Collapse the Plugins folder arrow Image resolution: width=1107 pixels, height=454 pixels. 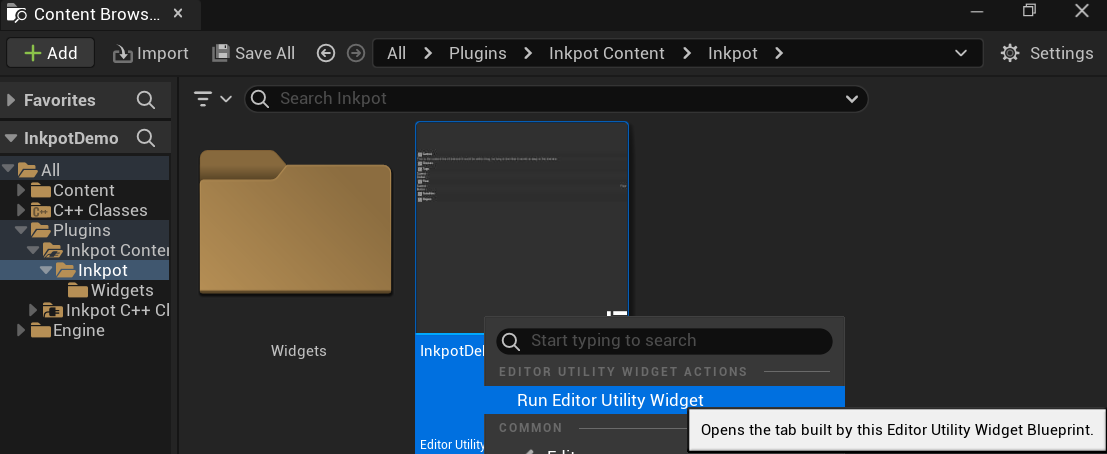tap(20, 230)
